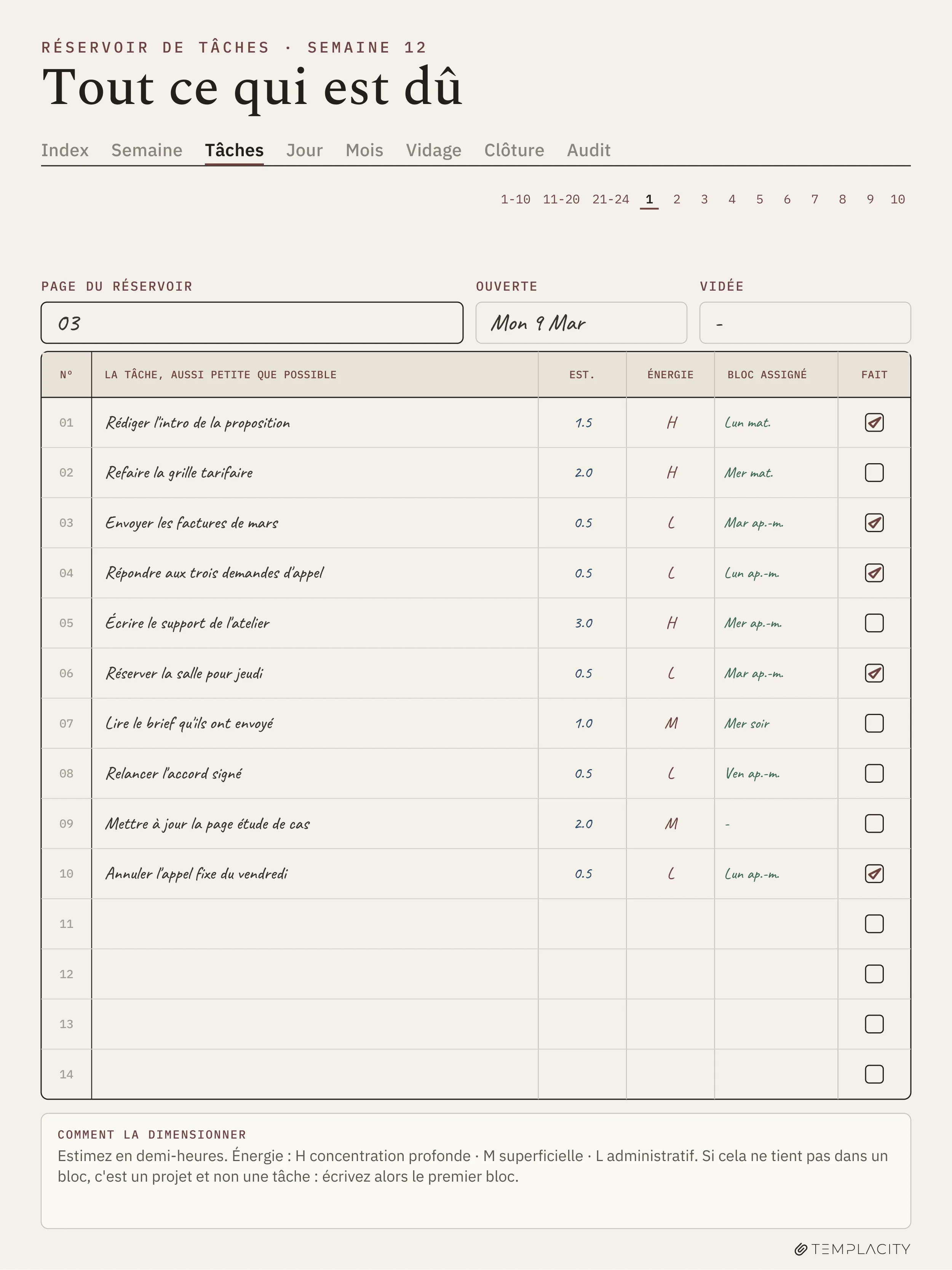Uncheck the box for Annuler l'appel fixe du vendredi
This screenshot has width=952, height=1270.
[x=874, y=874]
